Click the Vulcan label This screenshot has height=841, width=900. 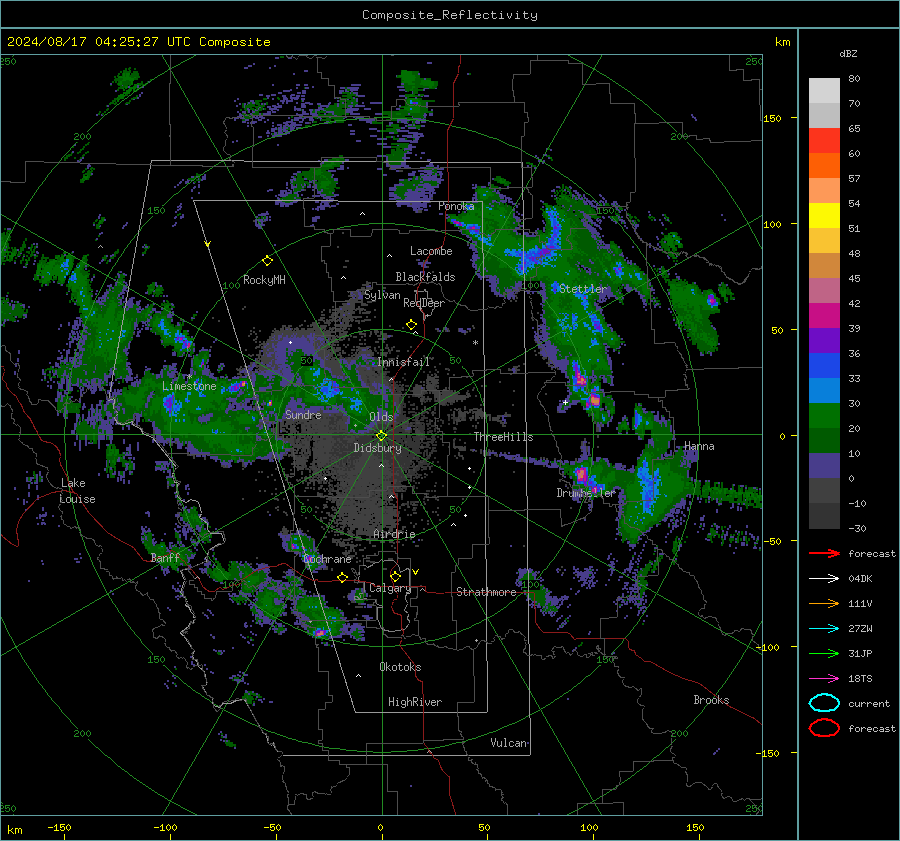tap(509, 743)
